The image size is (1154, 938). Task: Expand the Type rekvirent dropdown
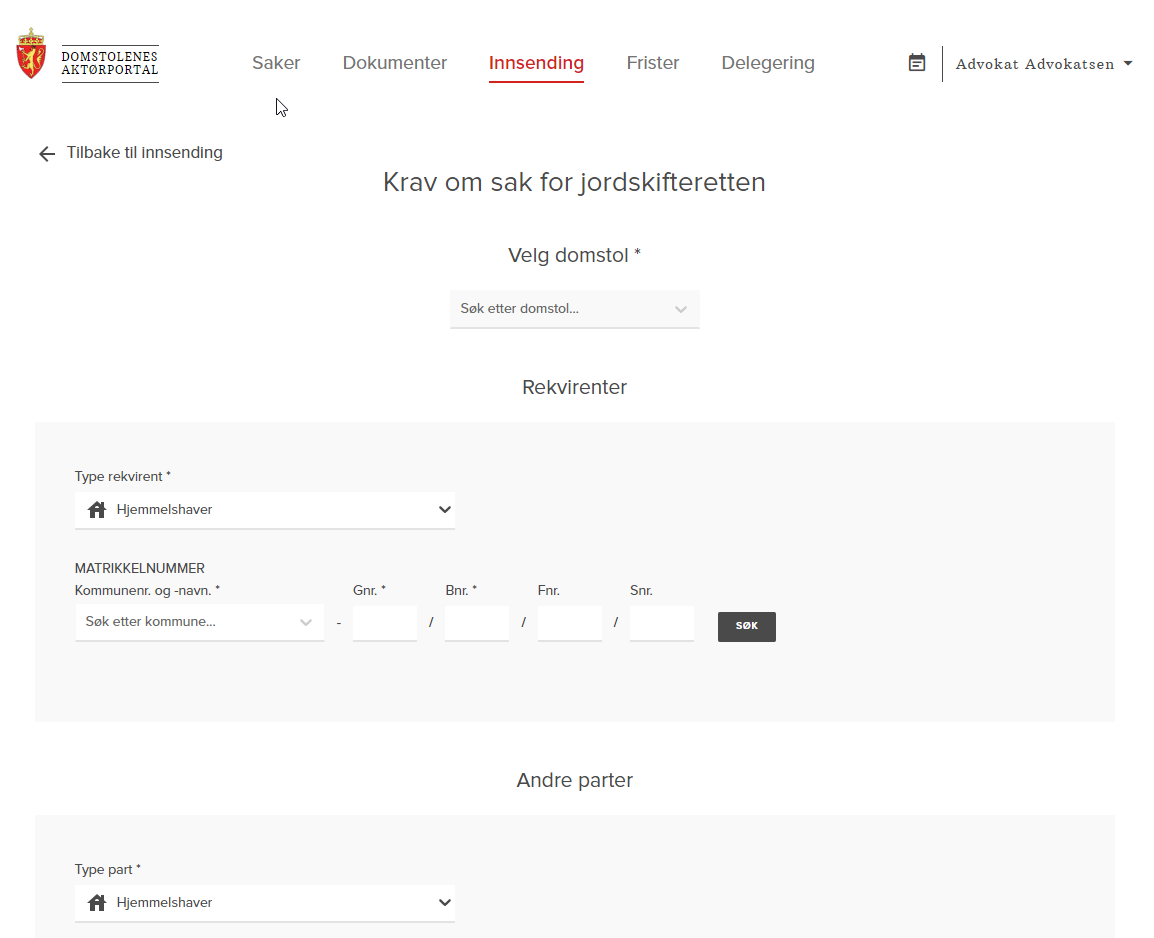(x=265, y=510)
